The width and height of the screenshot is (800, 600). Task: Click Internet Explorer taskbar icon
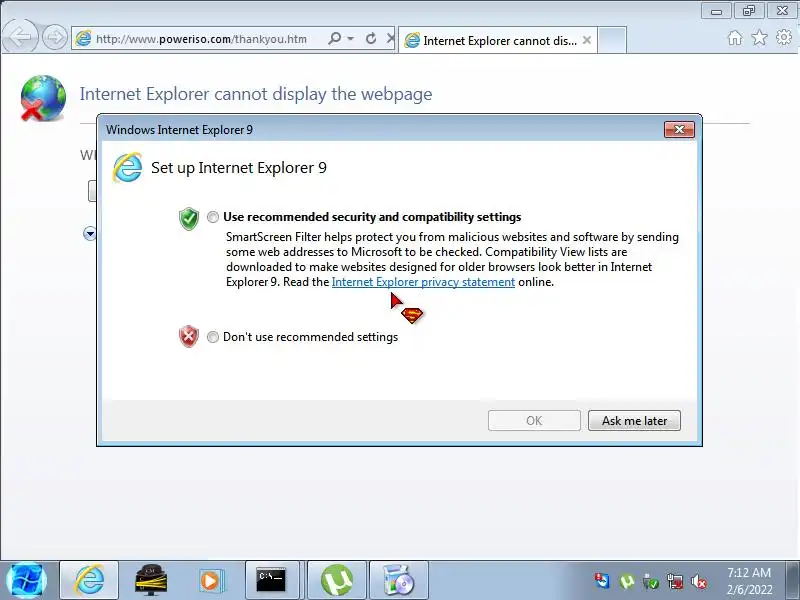click(89, 580)
